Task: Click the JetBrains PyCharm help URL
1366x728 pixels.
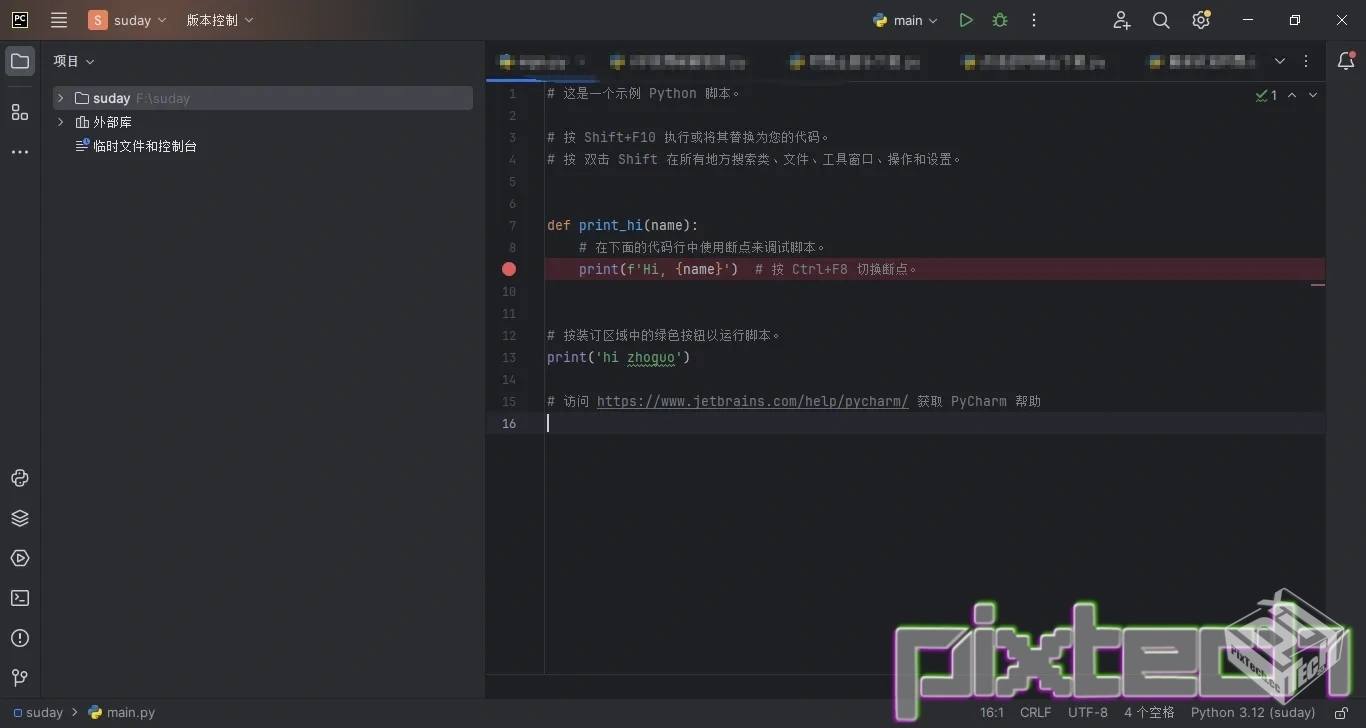Action: tap(752, 401)
